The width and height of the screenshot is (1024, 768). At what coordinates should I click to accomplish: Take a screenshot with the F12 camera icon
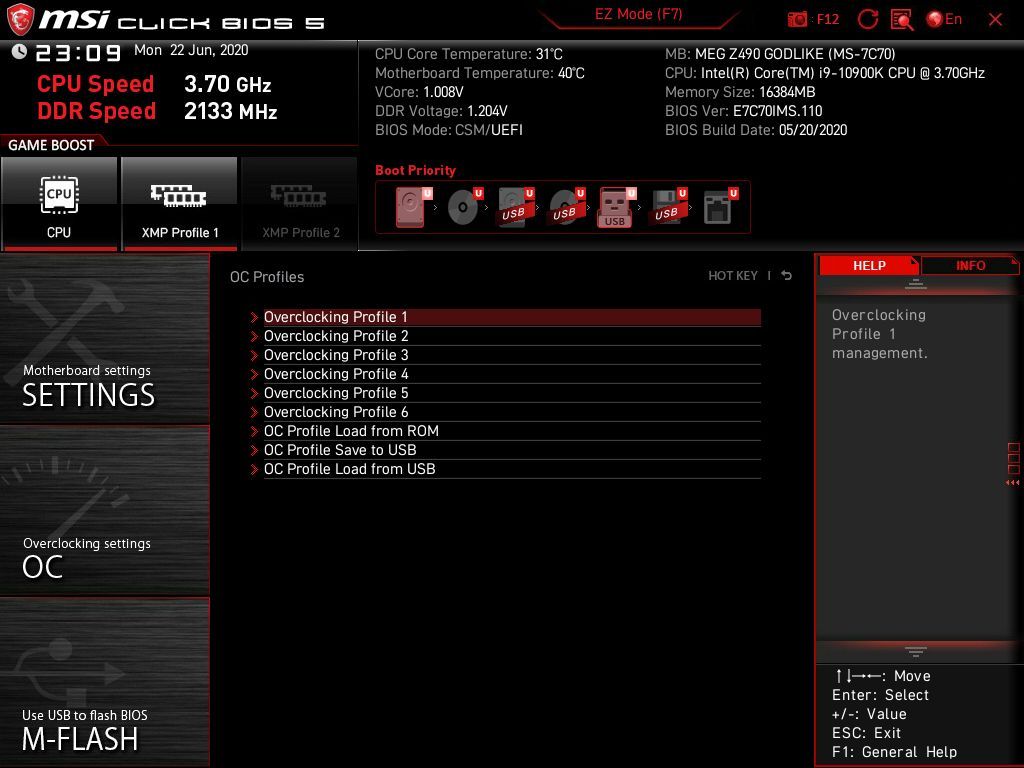point(797,19)
